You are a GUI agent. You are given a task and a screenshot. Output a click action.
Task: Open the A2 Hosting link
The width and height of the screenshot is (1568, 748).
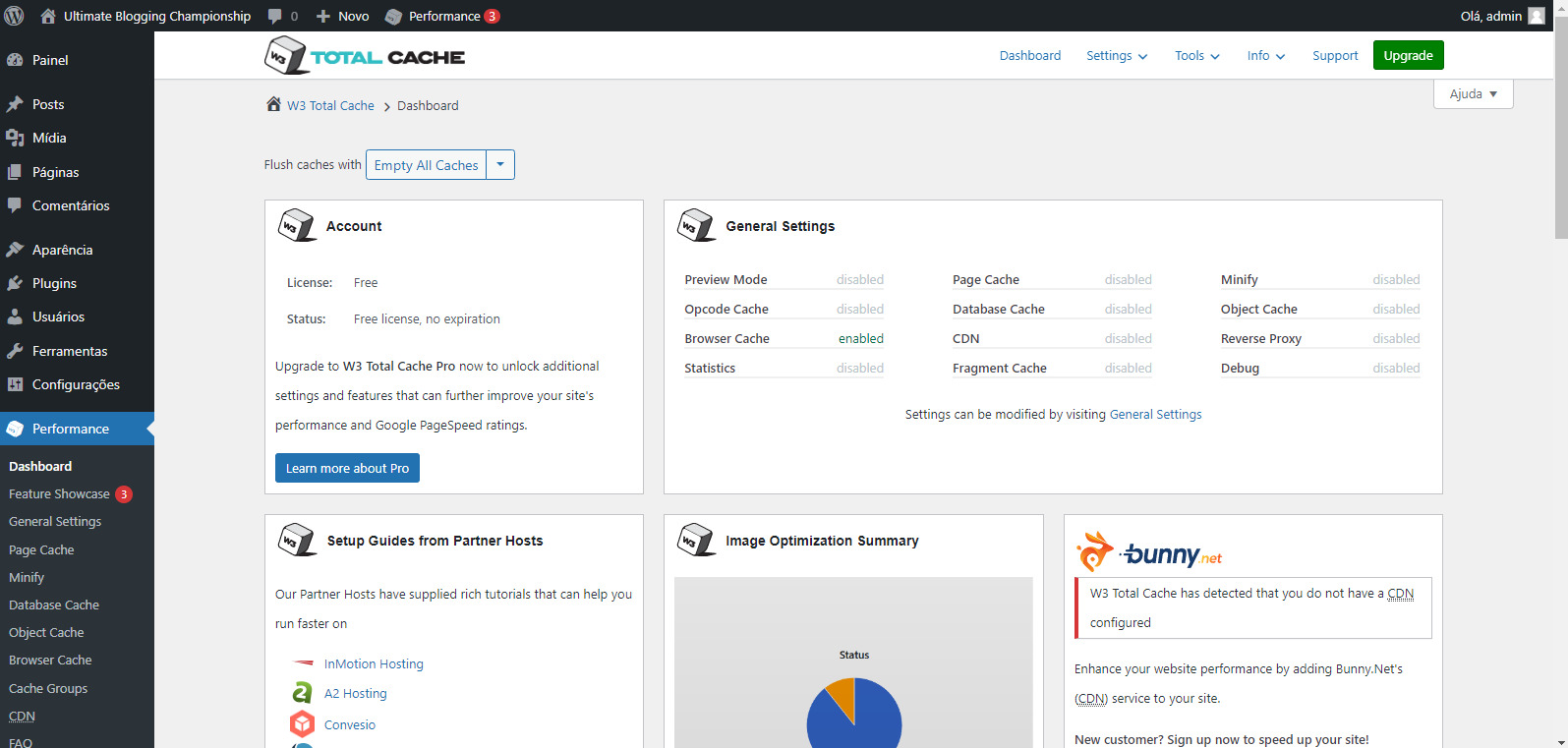pyautogui.click(x=356, y=694)
